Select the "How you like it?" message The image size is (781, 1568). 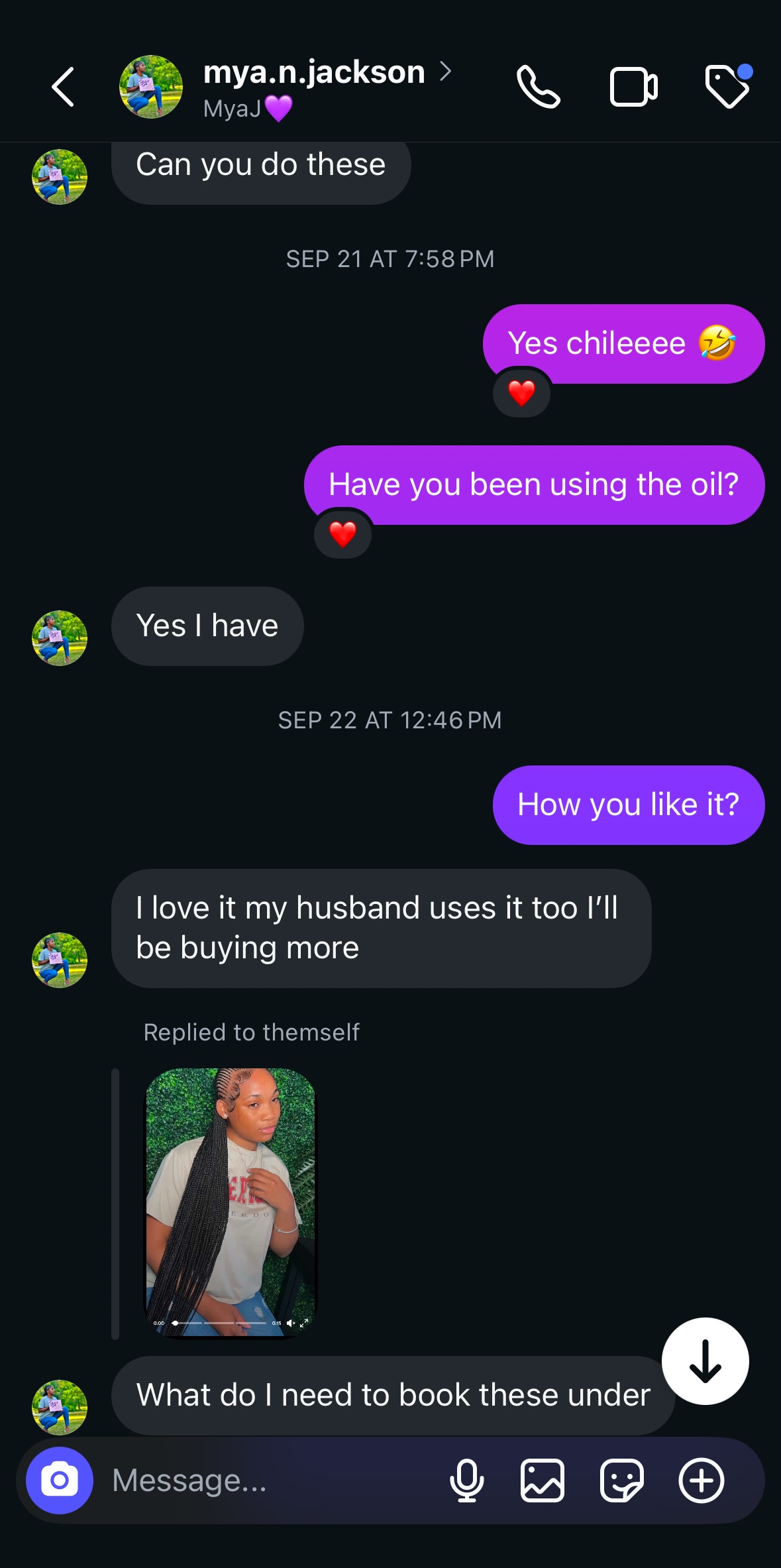point(629,805)
